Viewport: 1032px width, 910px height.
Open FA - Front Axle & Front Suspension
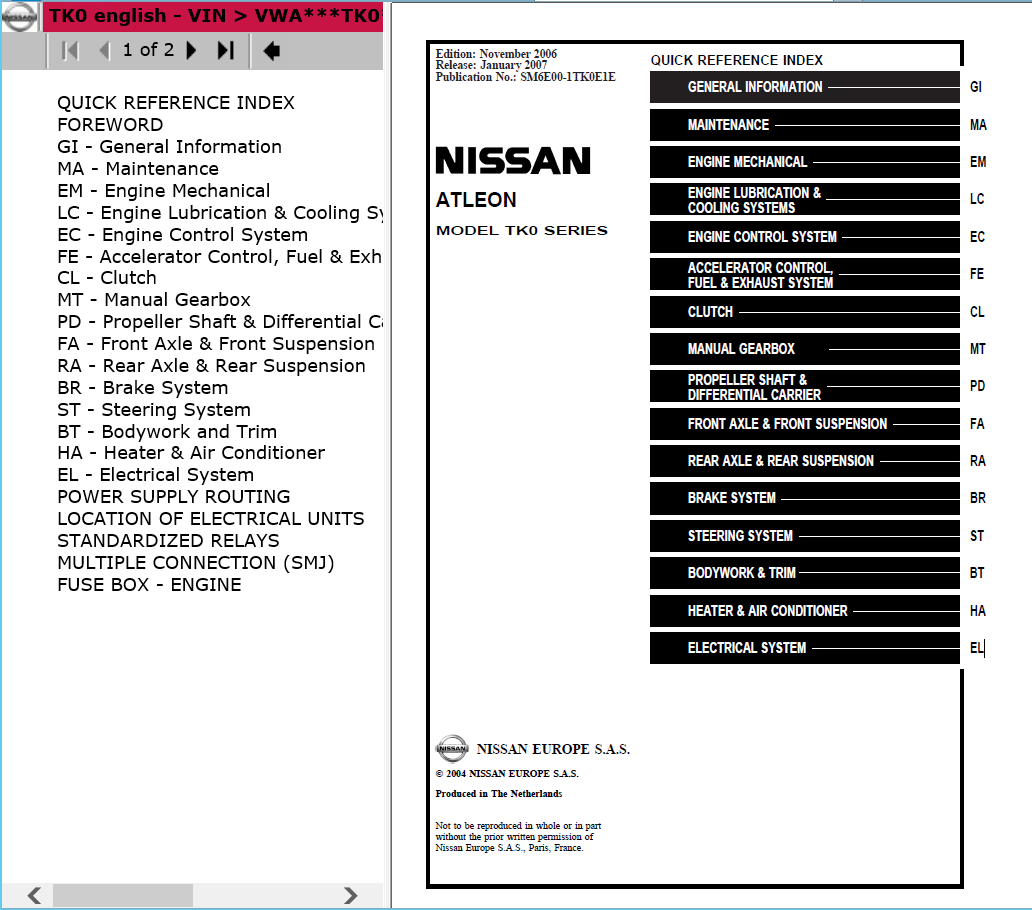[x=216, y=343]
